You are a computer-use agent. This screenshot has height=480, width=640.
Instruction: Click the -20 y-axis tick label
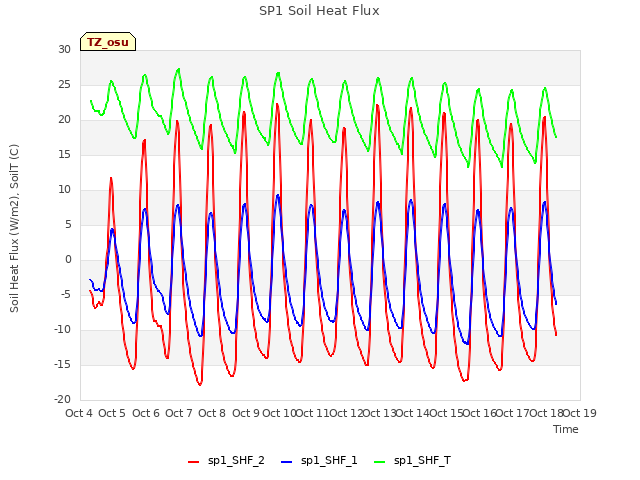point(62,400)
